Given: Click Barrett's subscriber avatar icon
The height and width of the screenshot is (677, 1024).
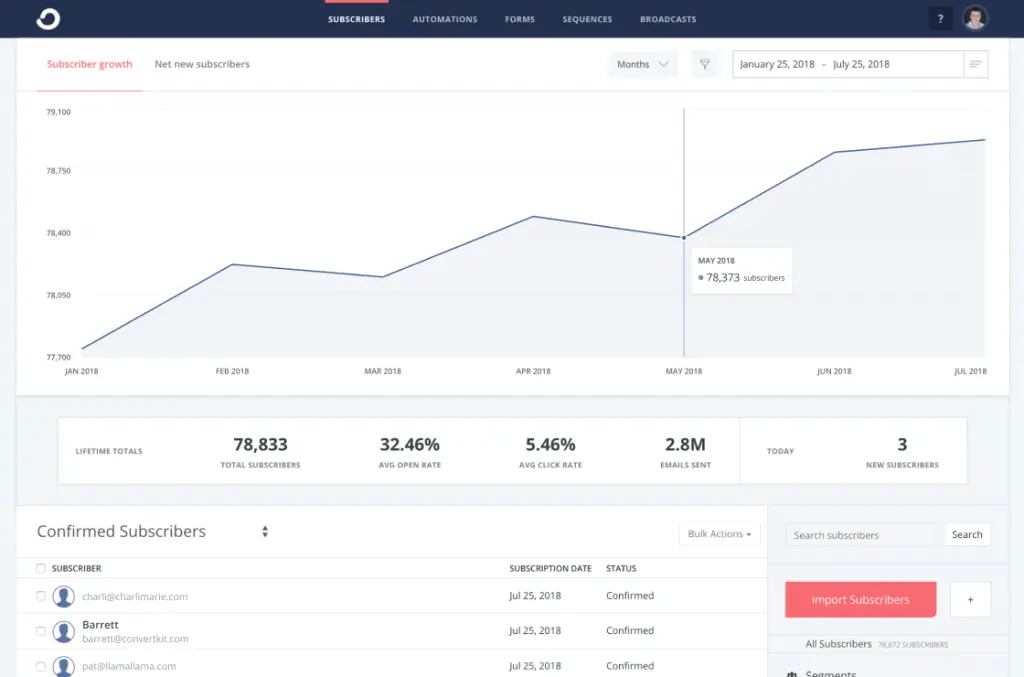Looking at the screenshot, I should point(64,630).
